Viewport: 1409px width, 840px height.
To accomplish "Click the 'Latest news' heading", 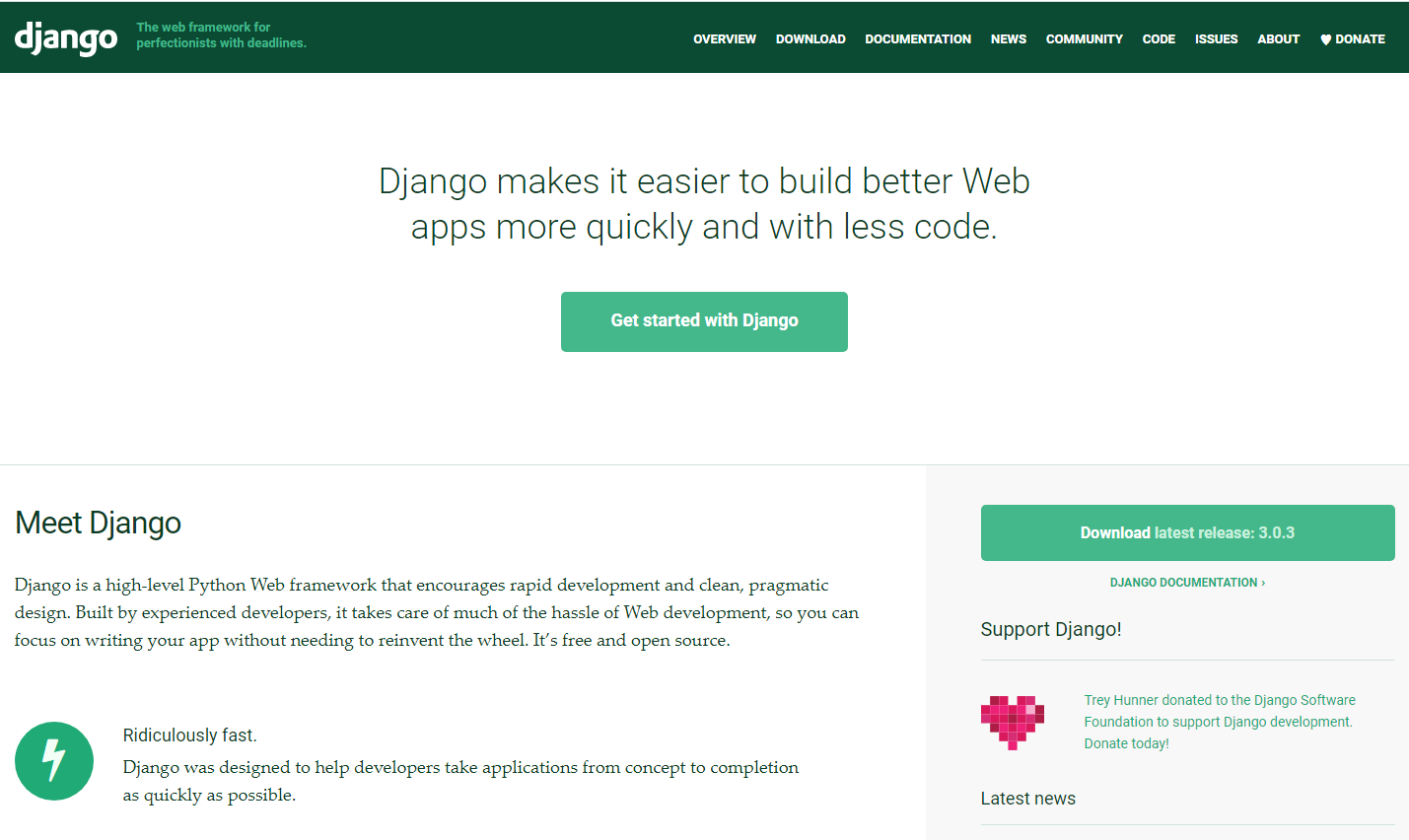I will coord(1027,799).
